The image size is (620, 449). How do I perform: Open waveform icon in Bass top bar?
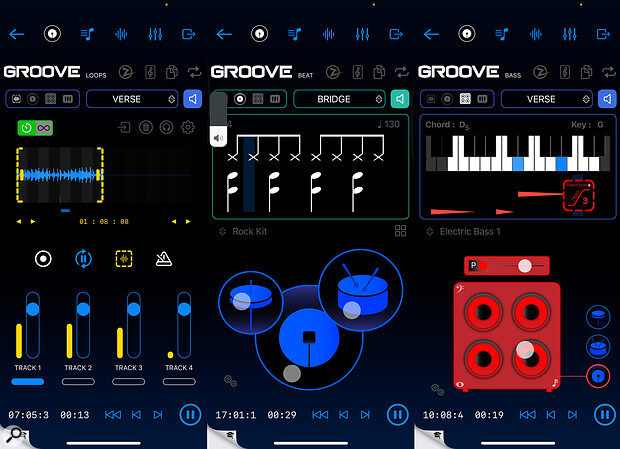pyautogui.click(x=535, y=34)
